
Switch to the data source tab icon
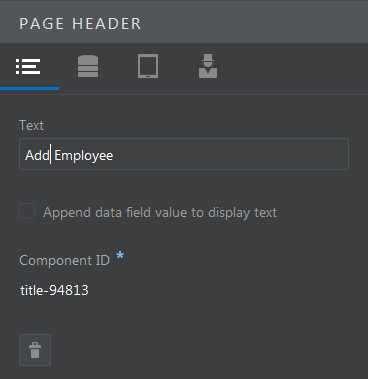pos(88,66)
